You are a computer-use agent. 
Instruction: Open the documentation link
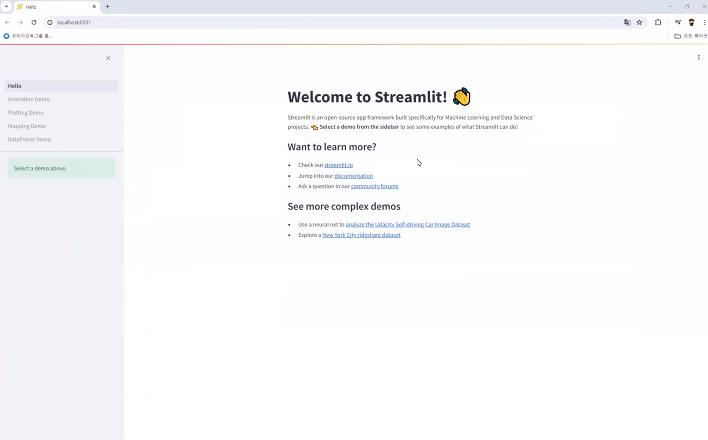pyautogui.click(x=354, y=176)
